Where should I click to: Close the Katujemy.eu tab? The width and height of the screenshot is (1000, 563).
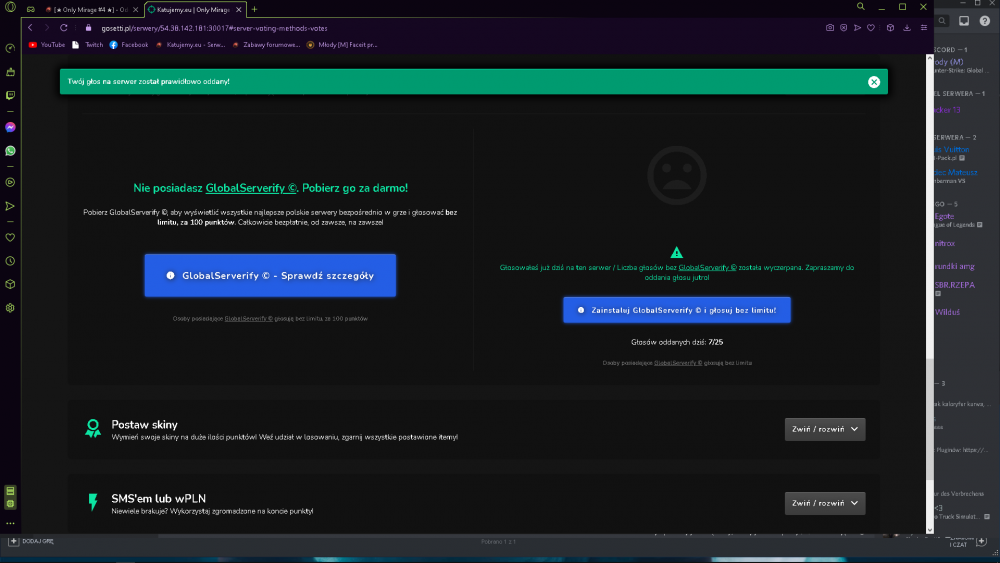[239, 10]
